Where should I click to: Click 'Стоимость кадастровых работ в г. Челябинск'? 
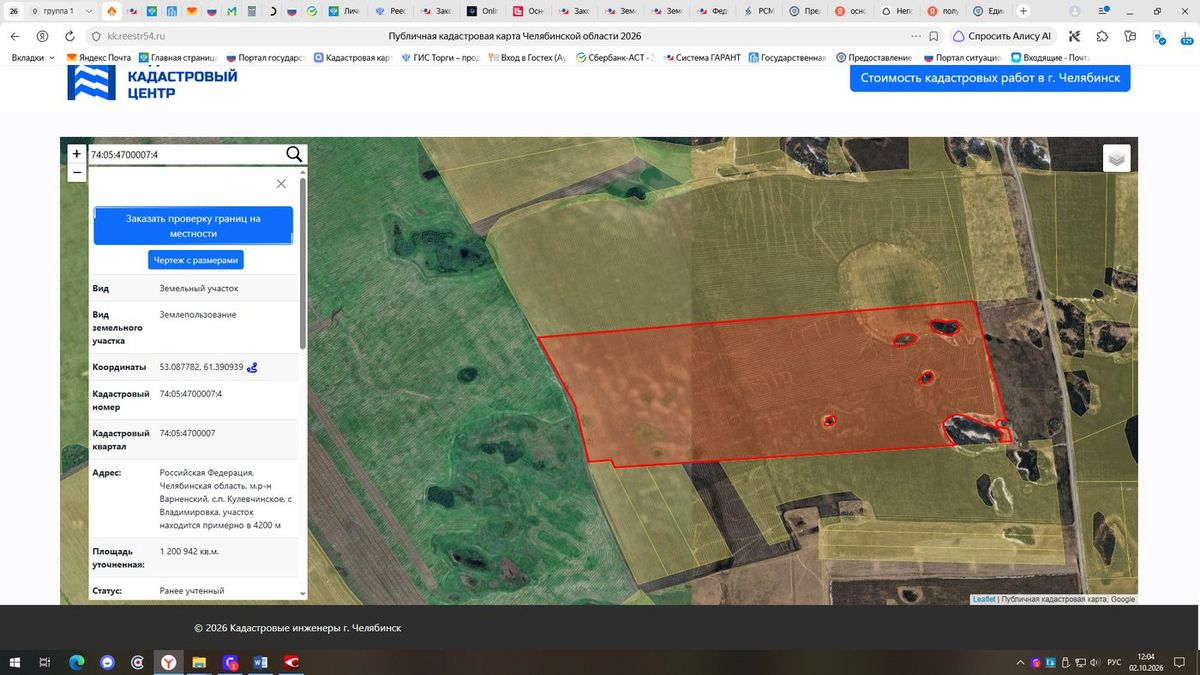(990, 78)
